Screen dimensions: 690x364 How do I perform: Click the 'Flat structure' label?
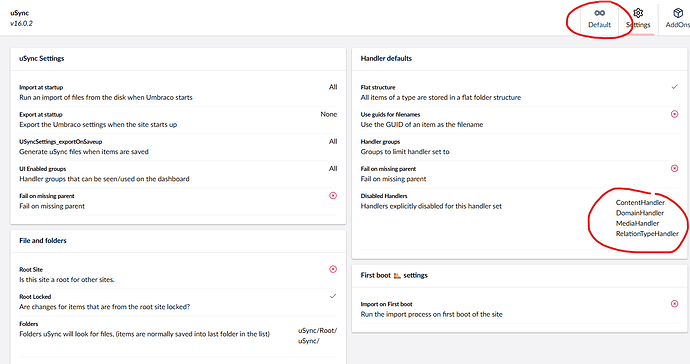click(378, 87)
